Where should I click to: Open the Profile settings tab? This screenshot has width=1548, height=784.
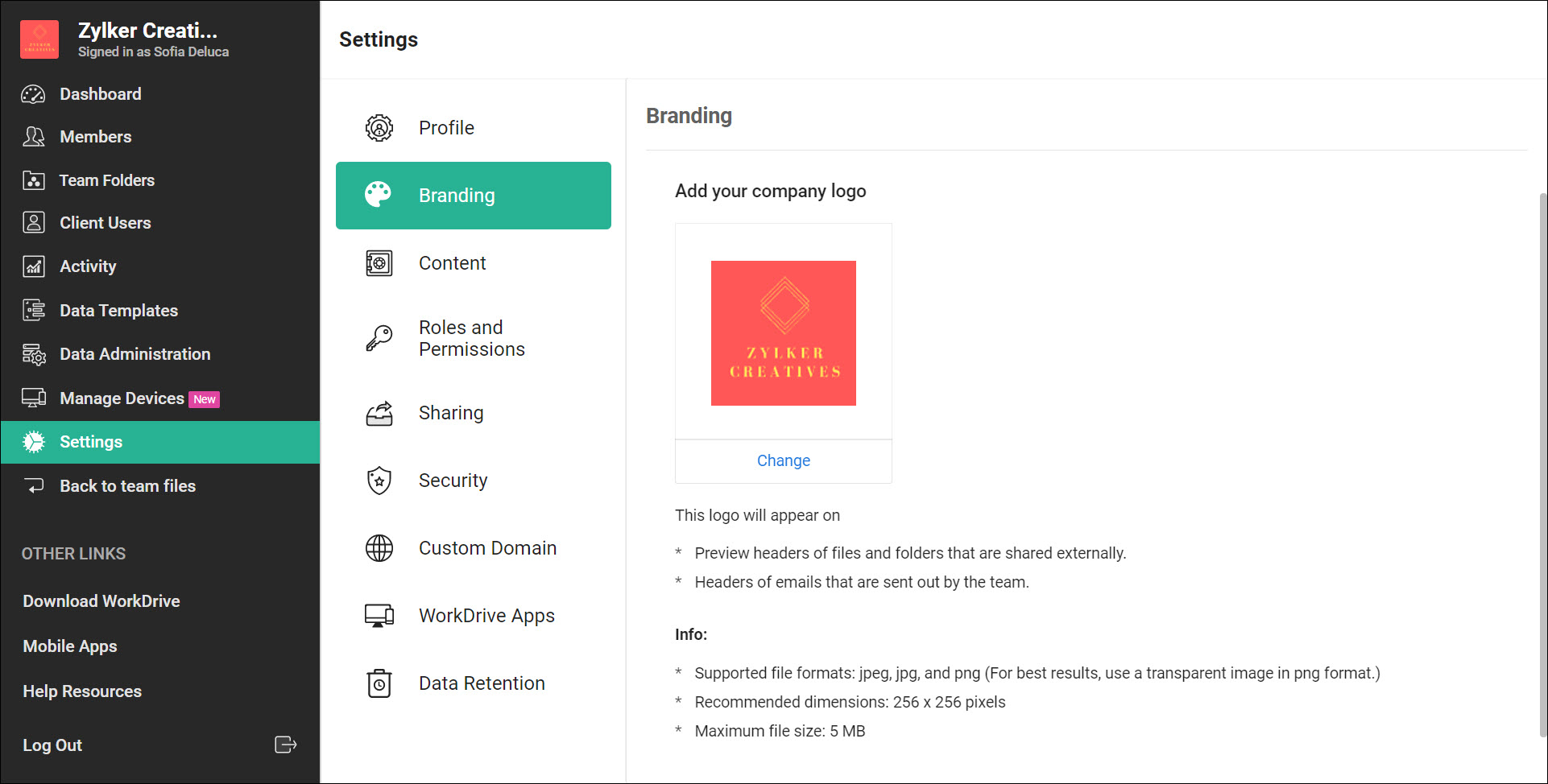[x=446, y=128]
